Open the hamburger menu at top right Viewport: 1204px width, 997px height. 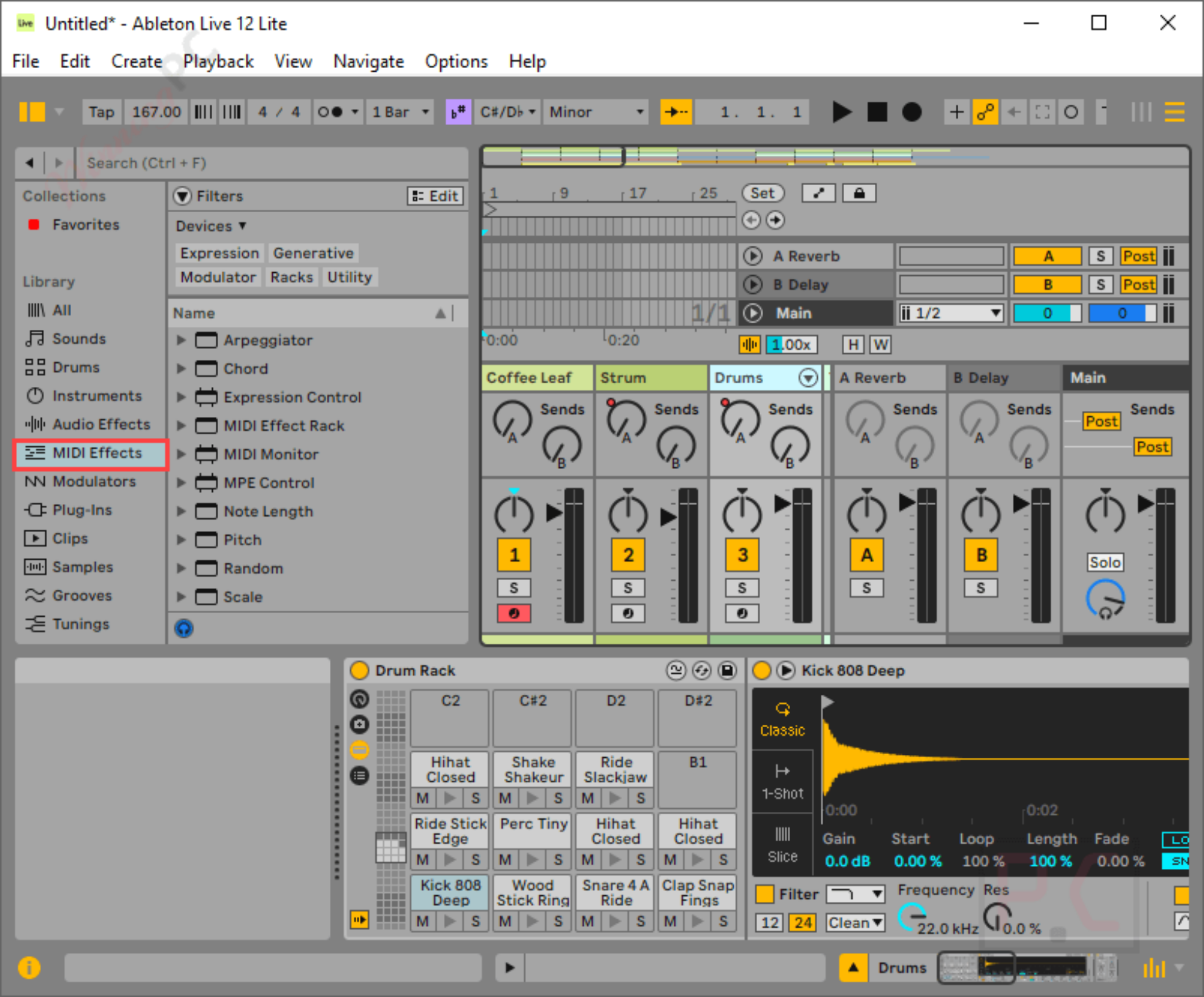(x=1174, y=112)
